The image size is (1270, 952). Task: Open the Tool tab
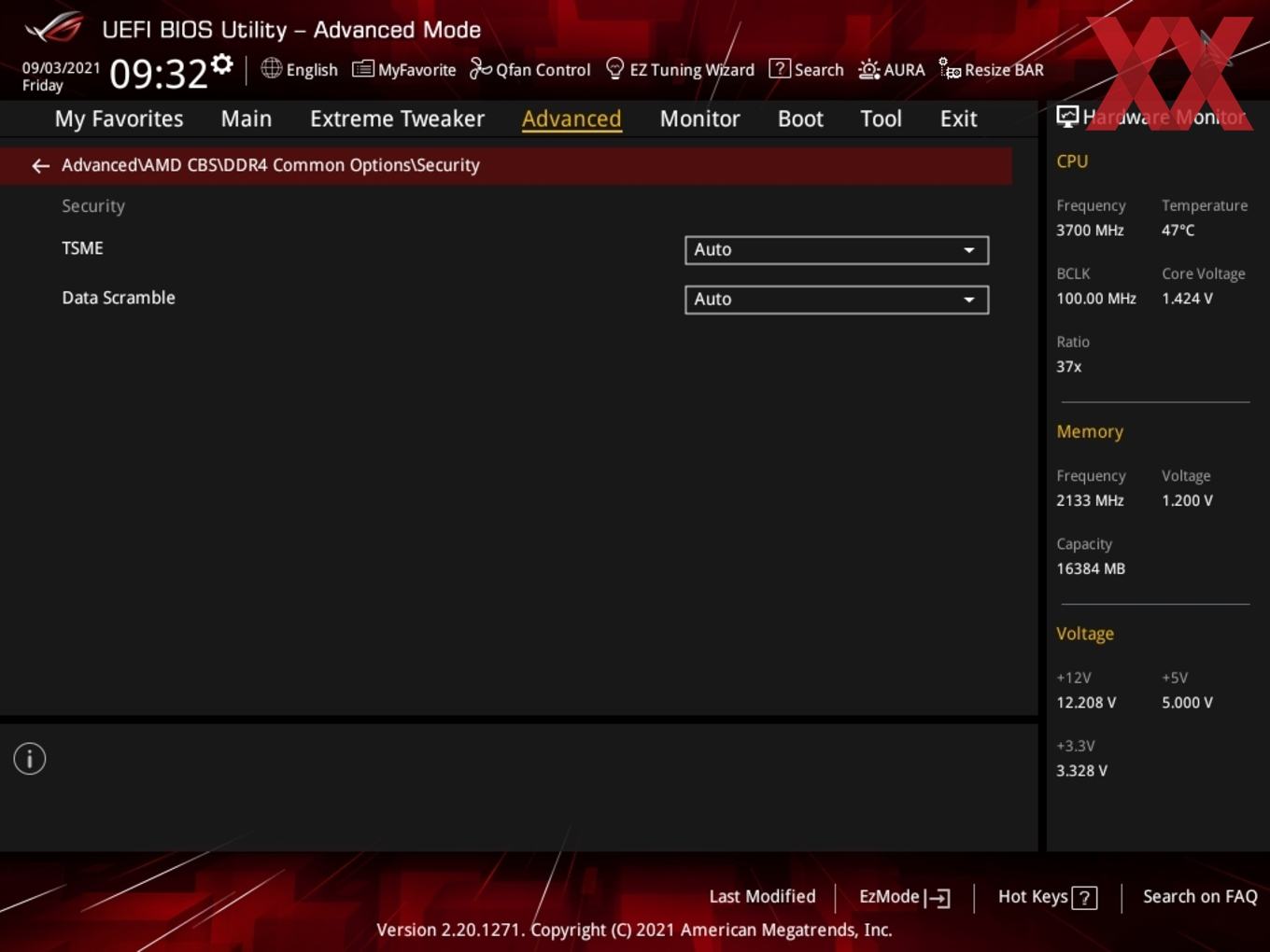(881, 119)
